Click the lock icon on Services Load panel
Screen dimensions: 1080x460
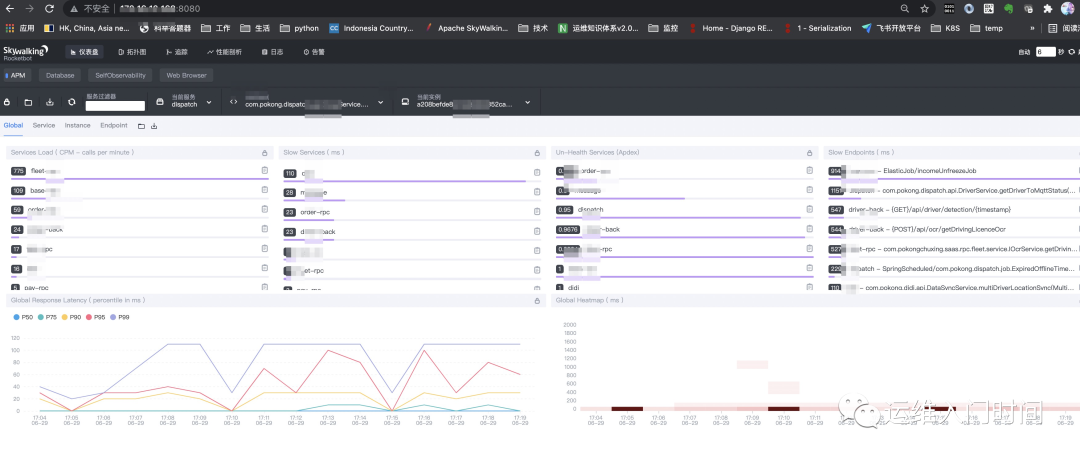264,153
